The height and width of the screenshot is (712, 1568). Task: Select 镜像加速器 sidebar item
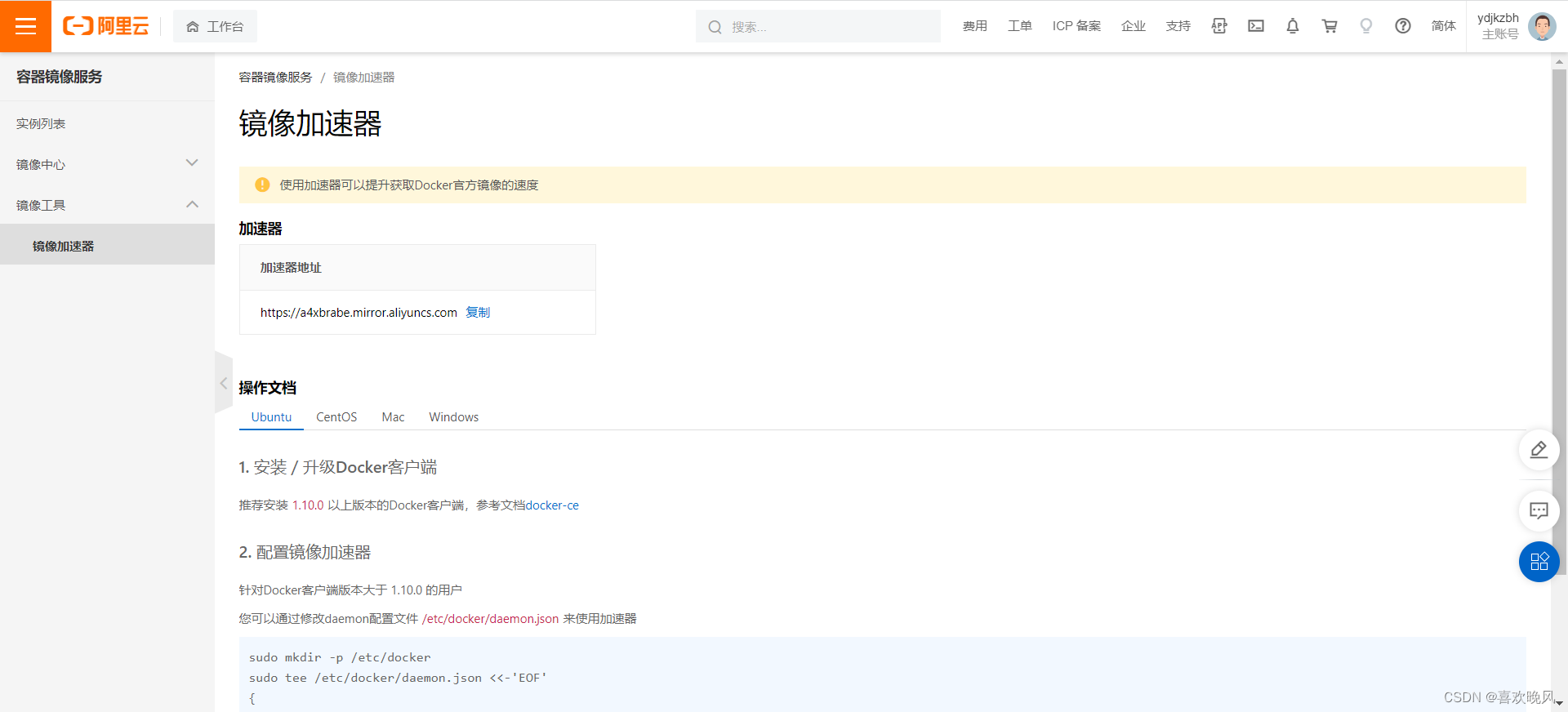(x=107, y=245)
